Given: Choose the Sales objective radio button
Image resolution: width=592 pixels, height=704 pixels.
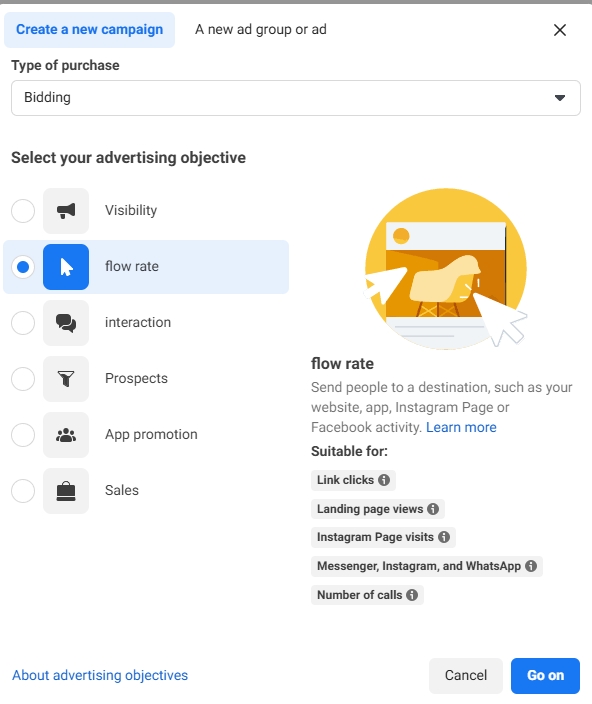Looking at the screenshot, I should coord(23,491).
